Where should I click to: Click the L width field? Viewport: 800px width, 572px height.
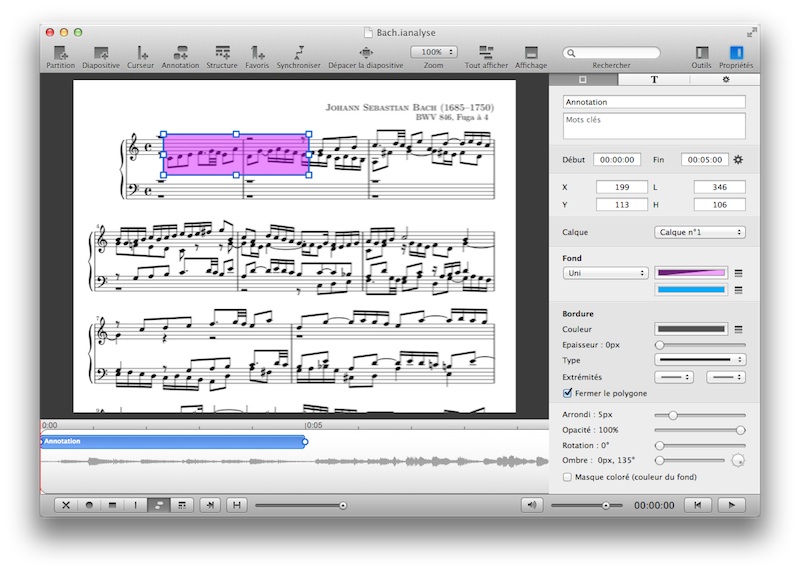(719, 187)
